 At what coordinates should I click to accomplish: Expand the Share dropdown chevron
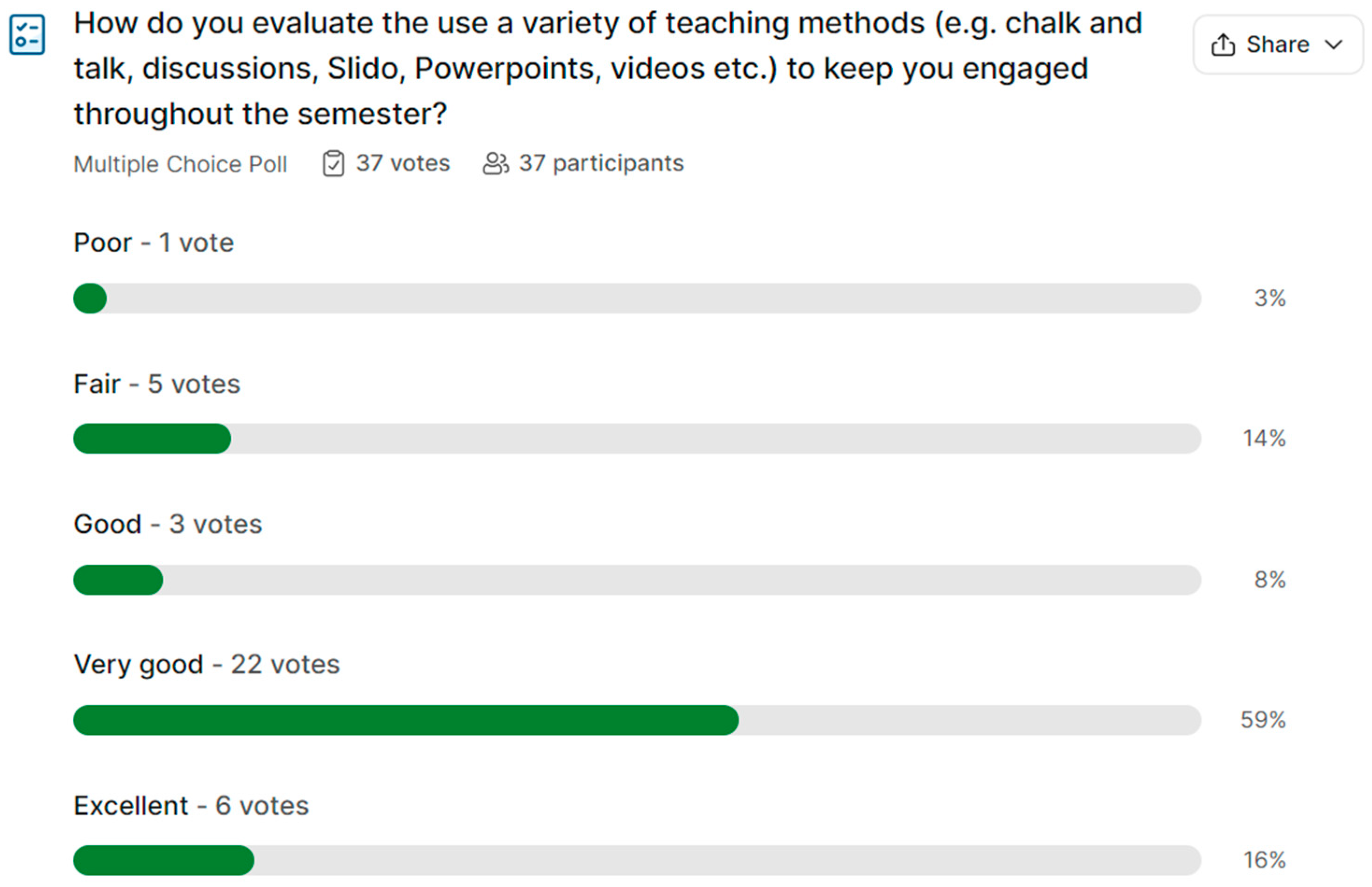1333,44
